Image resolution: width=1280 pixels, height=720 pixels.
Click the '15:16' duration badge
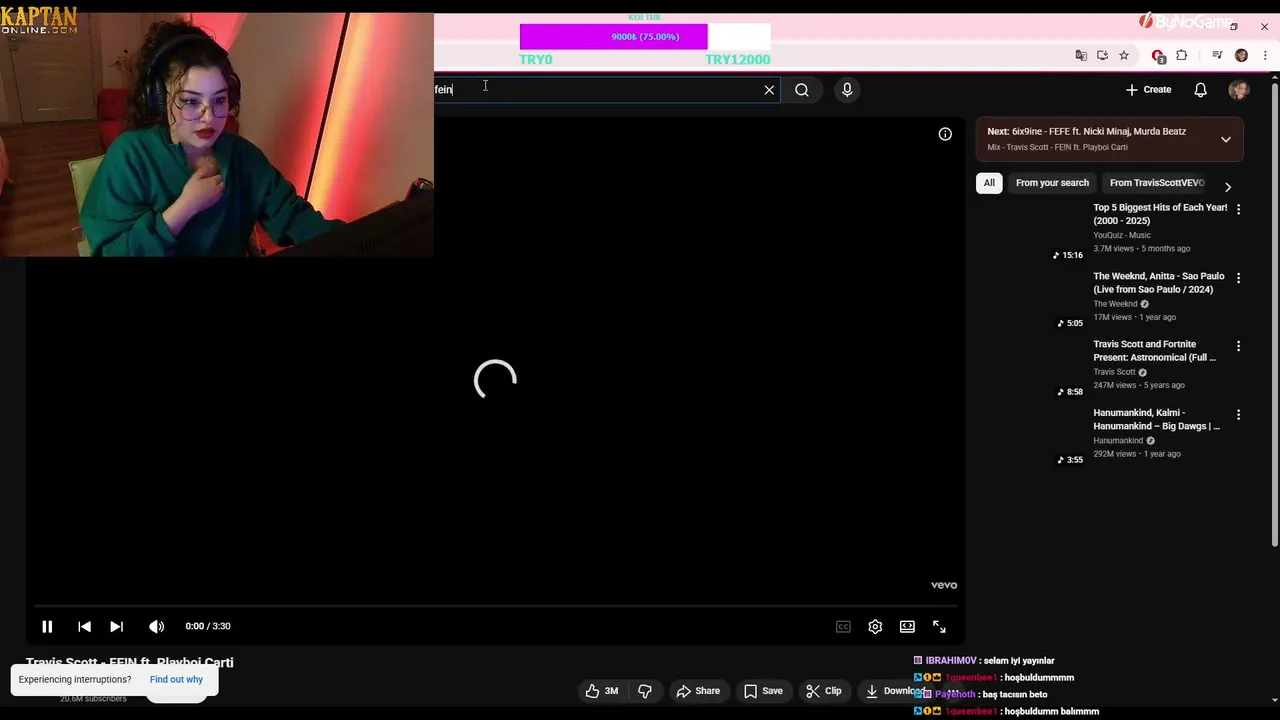click(1068, 255)
